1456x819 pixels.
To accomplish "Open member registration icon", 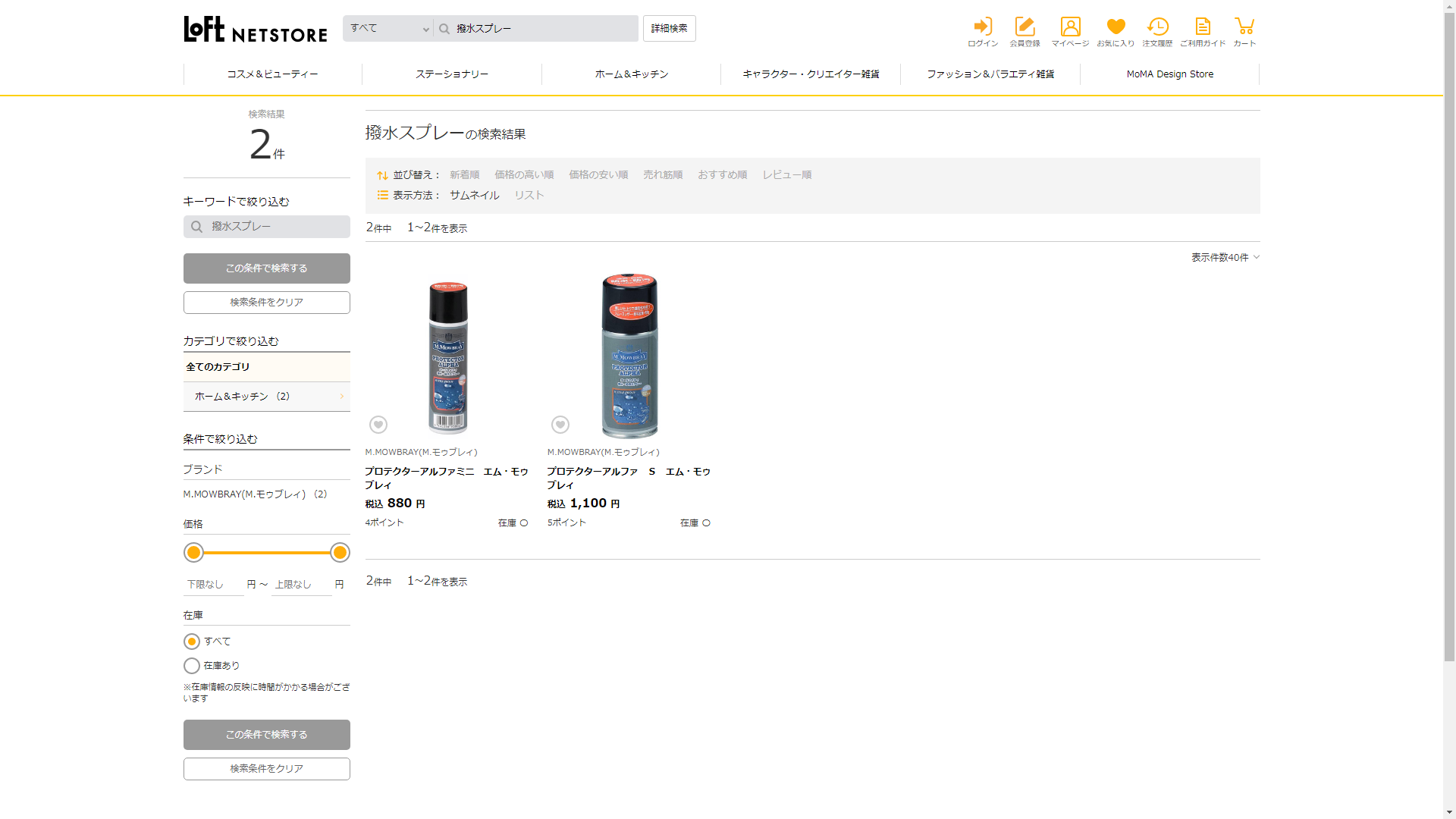I will click(1025, 27).
